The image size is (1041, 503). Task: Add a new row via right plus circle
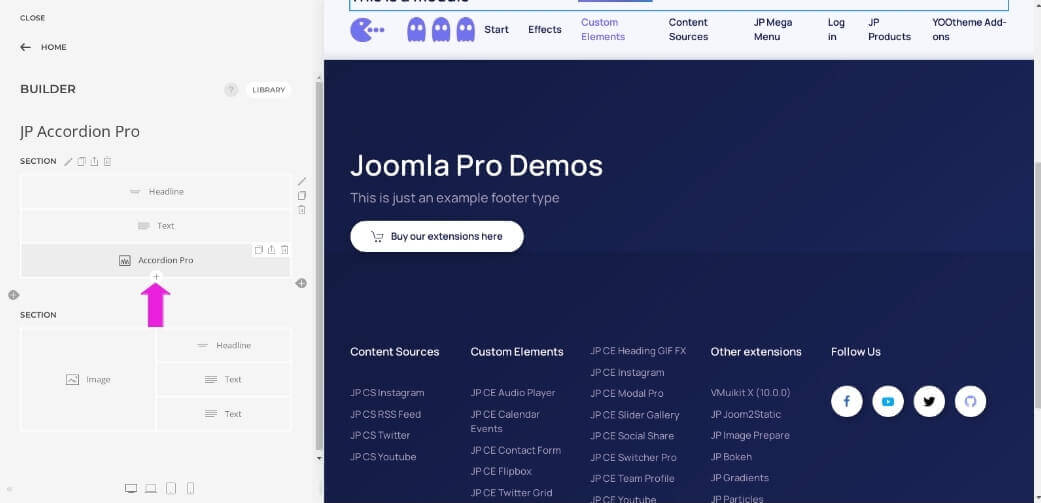coord(301,283)
